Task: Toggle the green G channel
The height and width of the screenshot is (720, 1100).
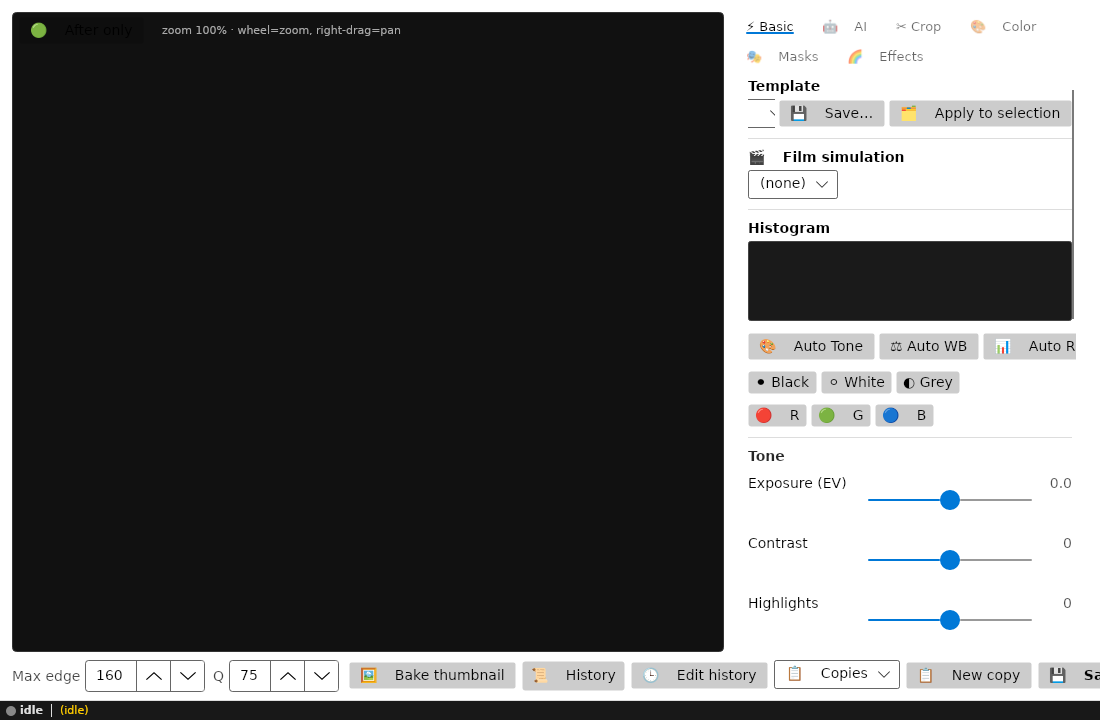Action: click(840, 415)
